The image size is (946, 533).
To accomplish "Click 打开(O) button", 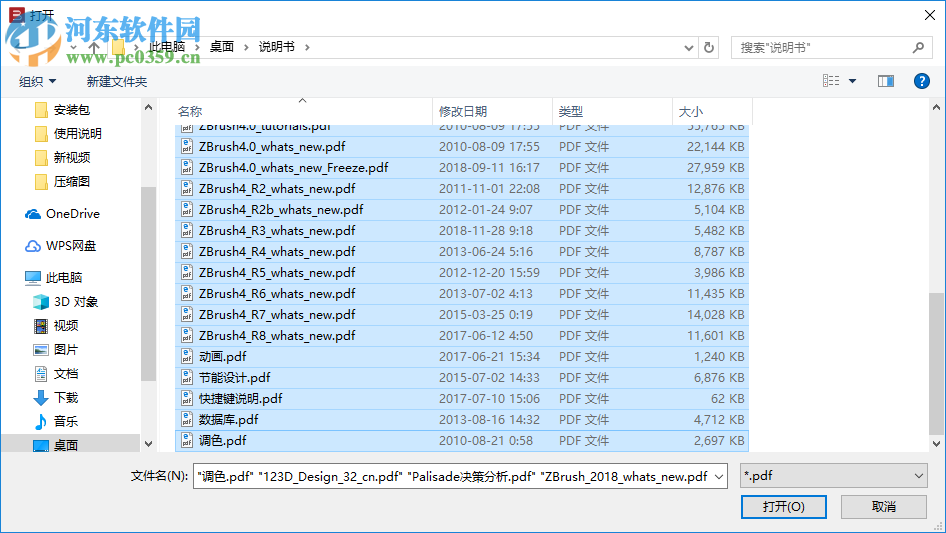I will coord(784,507).
